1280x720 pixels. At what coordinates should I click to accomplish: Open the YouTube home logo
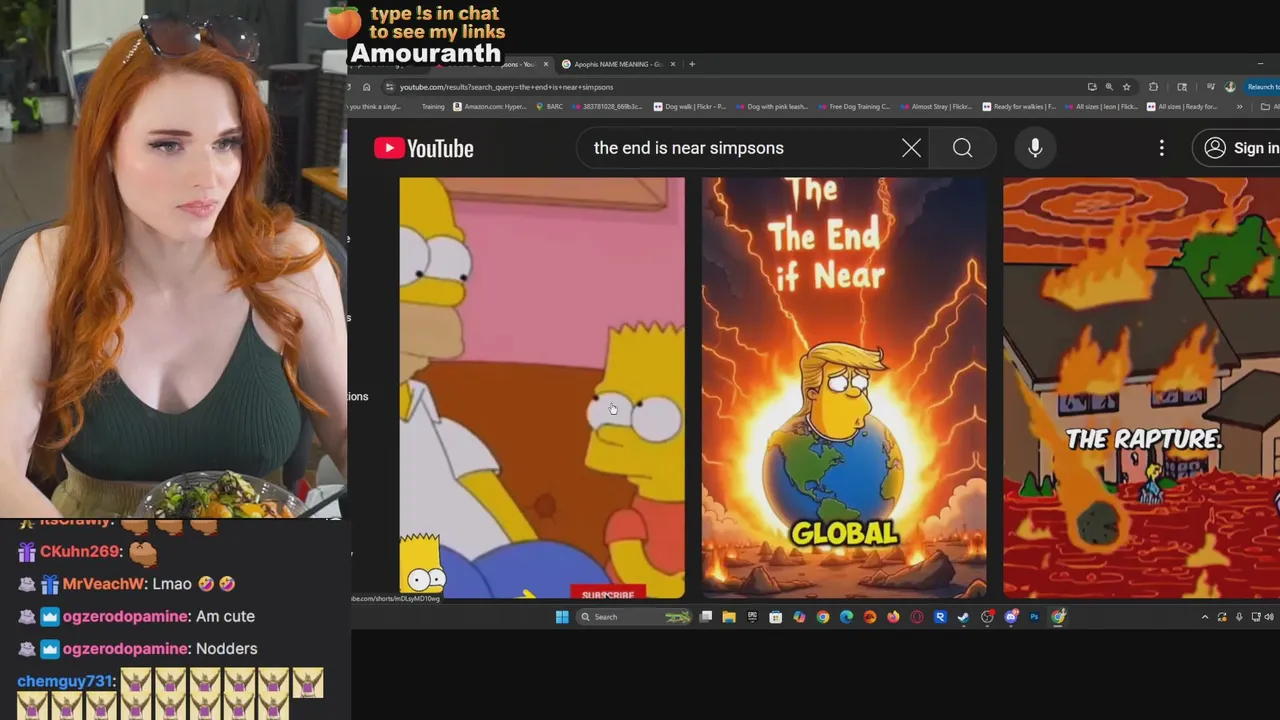click(424, 148)
